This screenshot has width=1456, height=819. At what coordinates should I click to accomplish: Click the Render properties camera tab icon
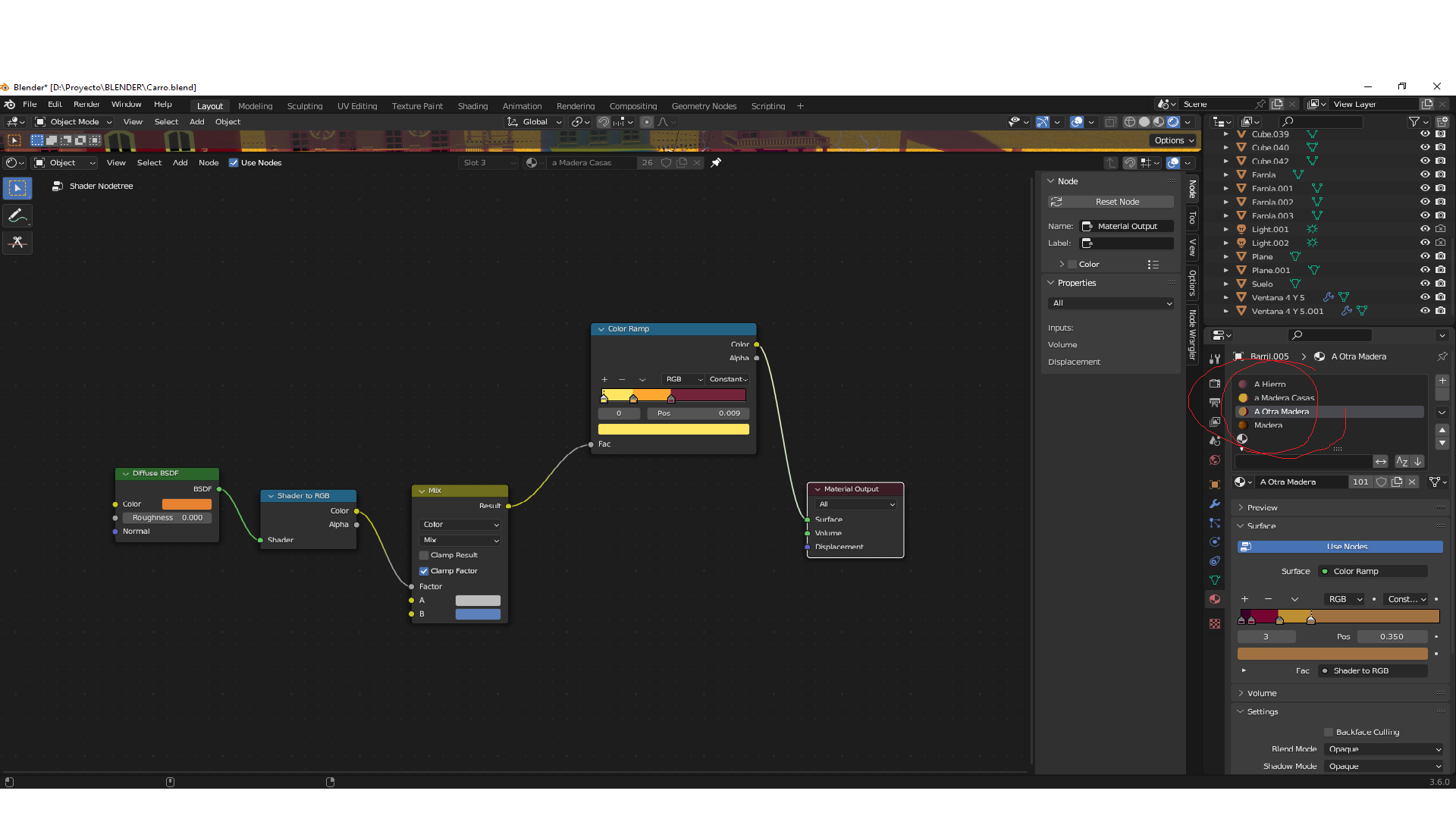click(x=1215, y=383)
